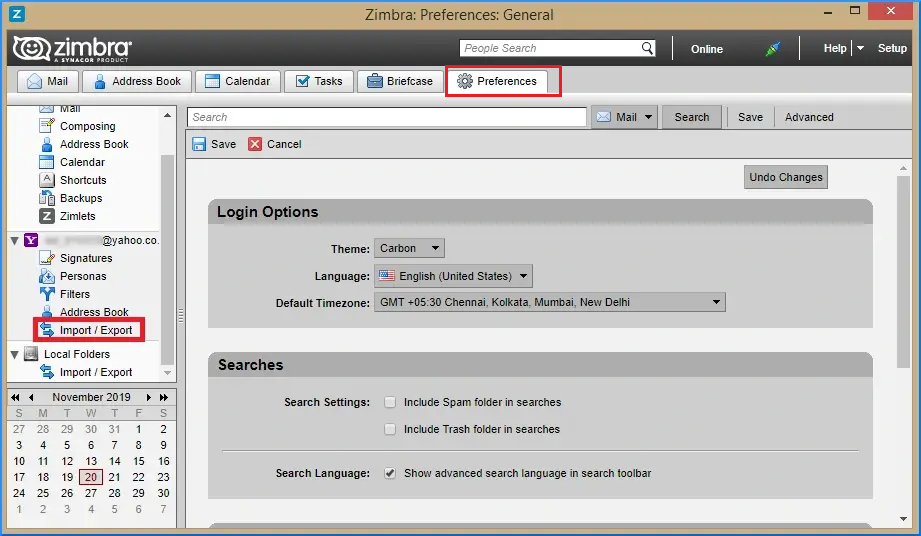Image resolution: width=921 pixels, height=536 pixels.
Task: Close the Zimbra window
Action: (891, 11)
